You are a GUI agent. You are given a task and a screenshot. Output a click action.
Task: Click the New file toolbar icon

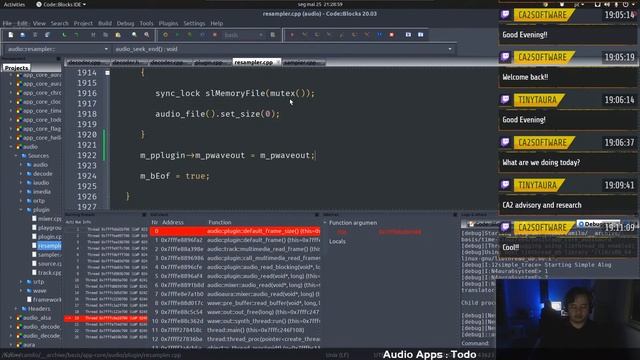(x=11, y=35)
